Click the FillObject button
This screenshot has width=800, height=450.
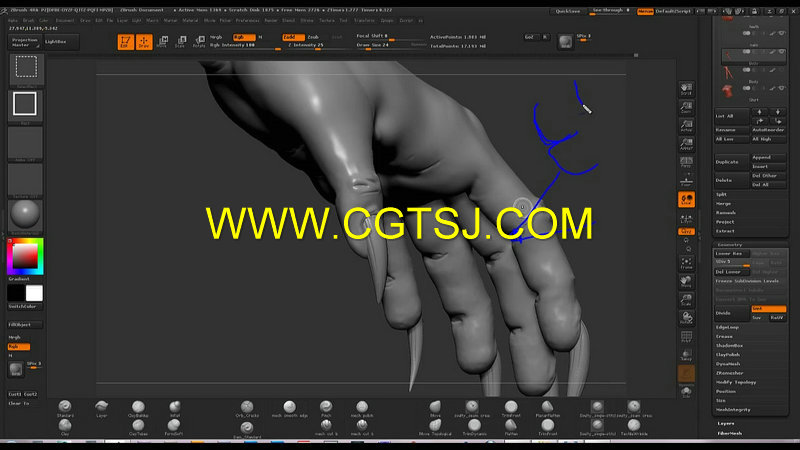point(25,325)
